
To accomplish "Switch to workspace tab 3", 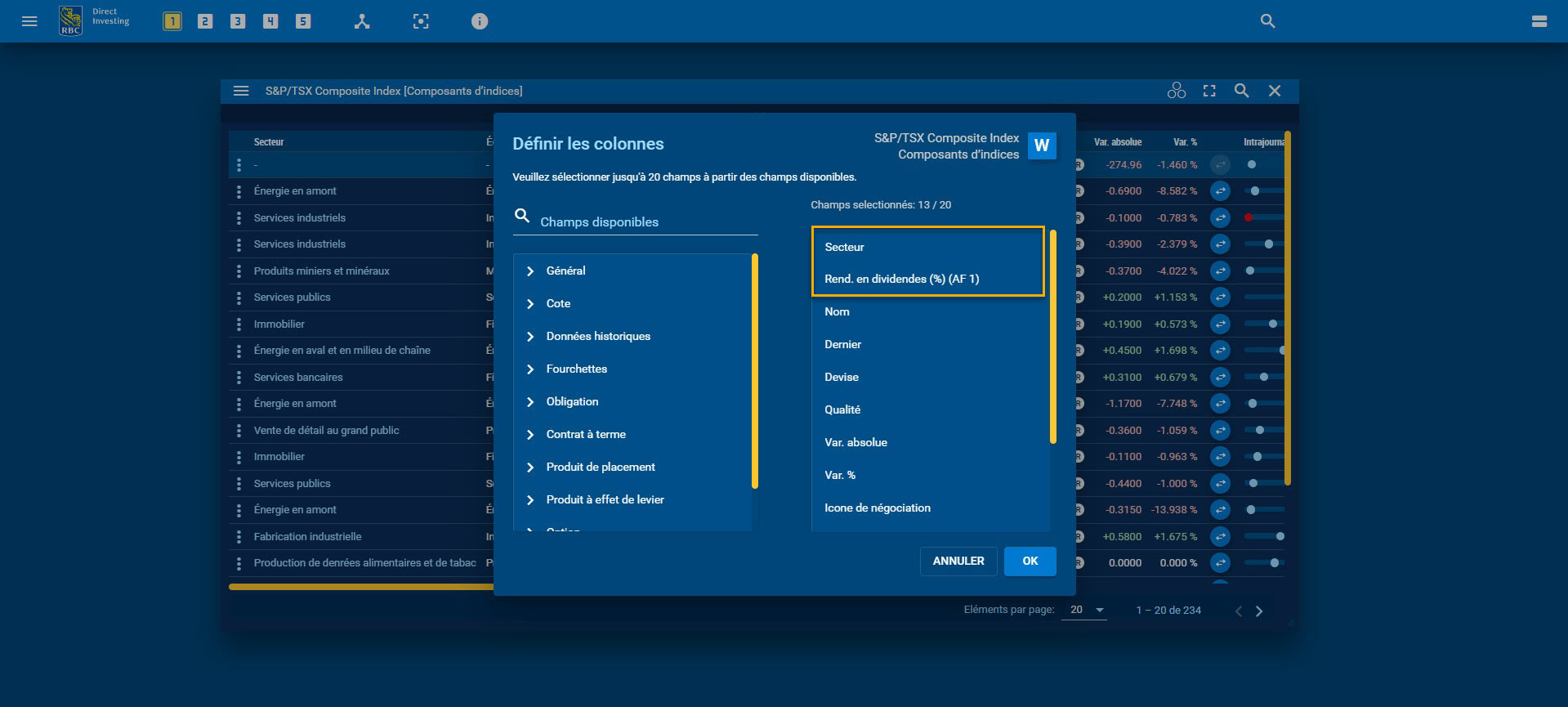I will (x=238, y=22).
